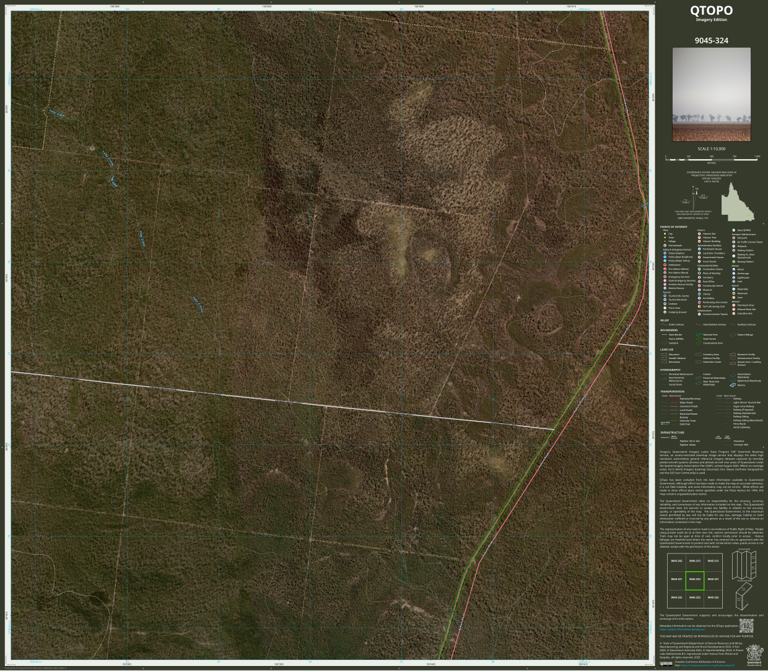Click the QTOPO map title
This screenshot has width=768, height=671.
711,10
